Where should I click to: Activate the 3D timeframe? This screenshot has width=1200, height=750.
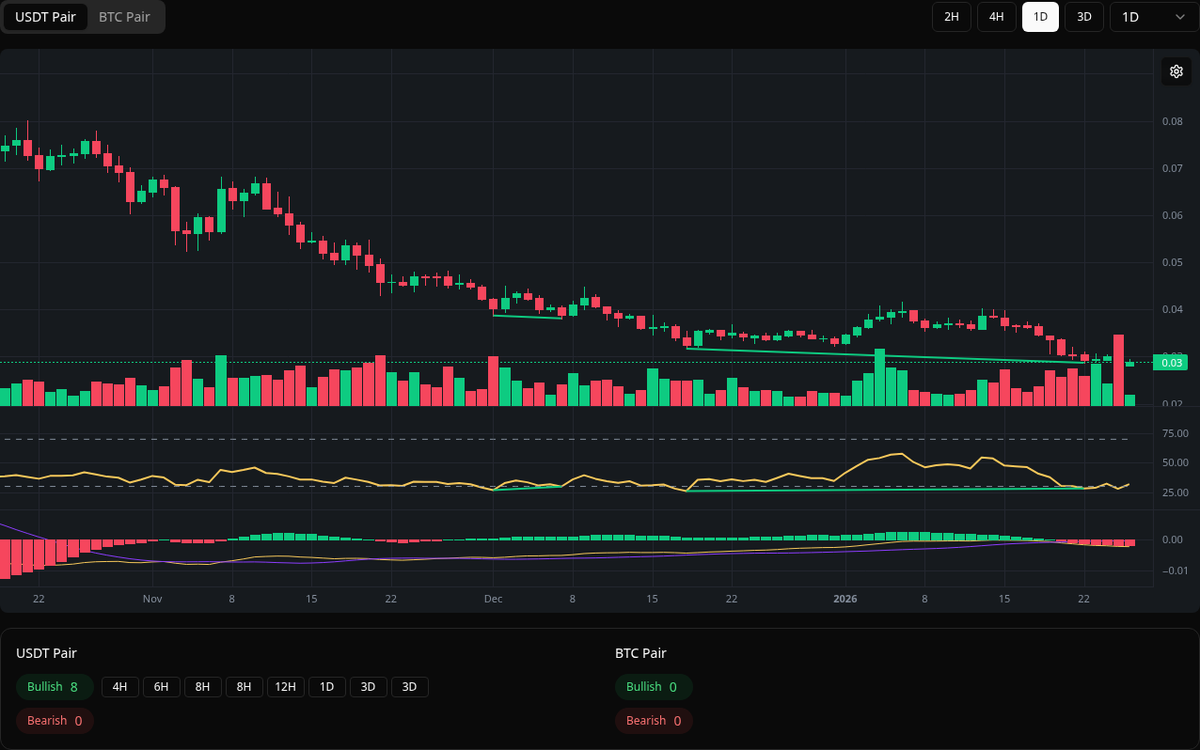[x=1084, y=17]
